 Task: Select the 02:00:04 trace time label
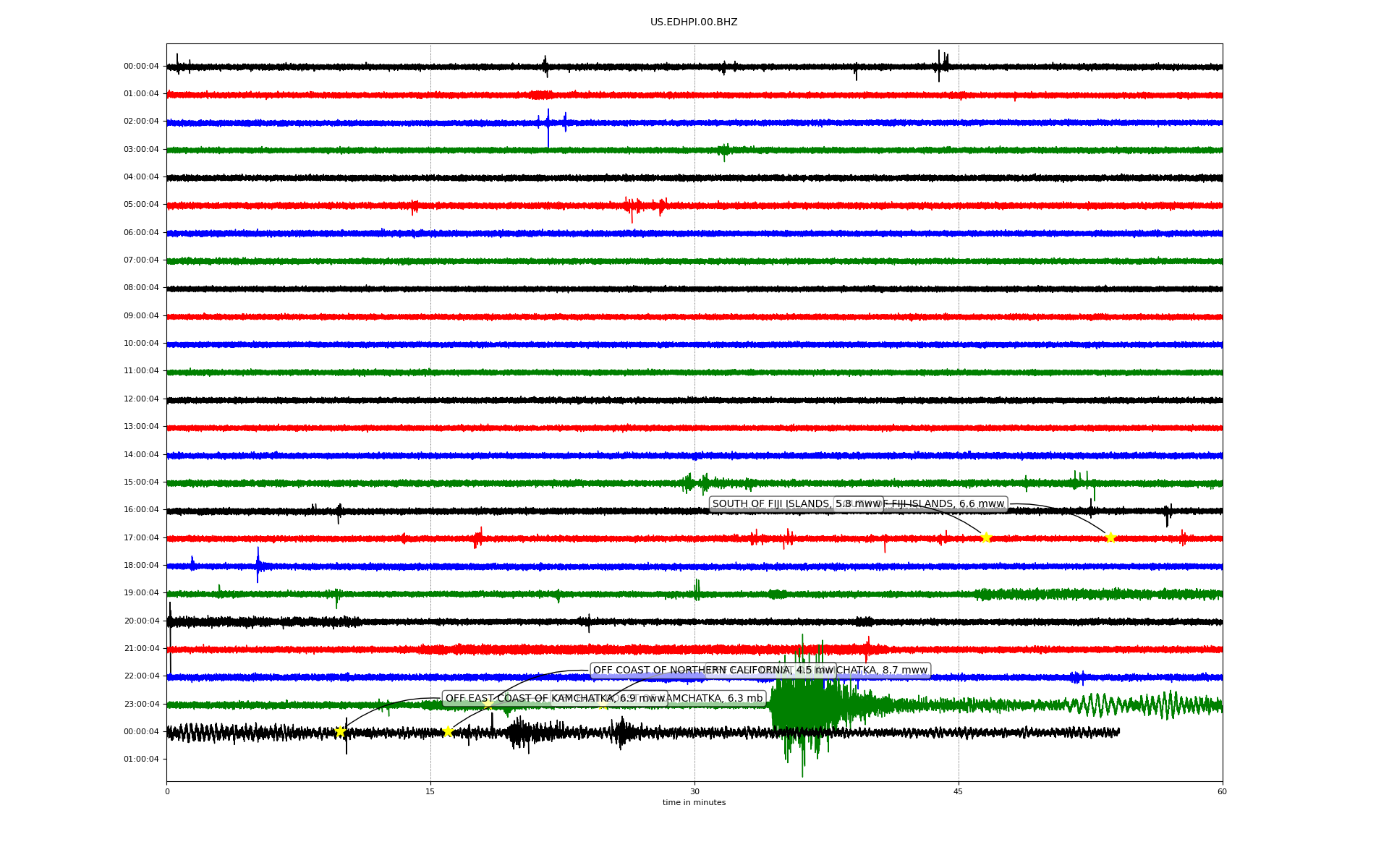coord(141,122)
